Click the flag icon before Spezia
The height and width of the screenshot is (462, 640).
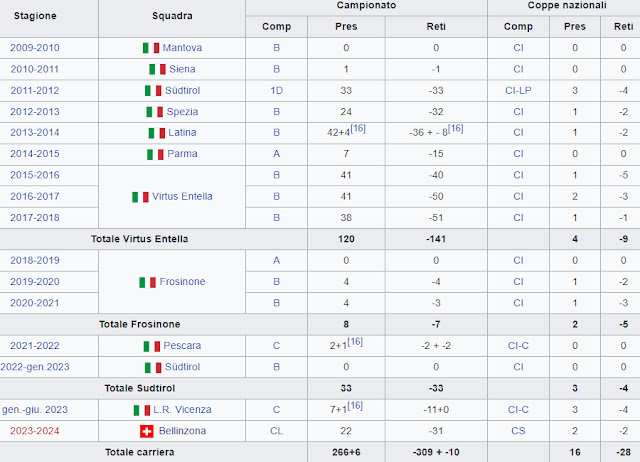pyautogui.click(x=154, y=111)
